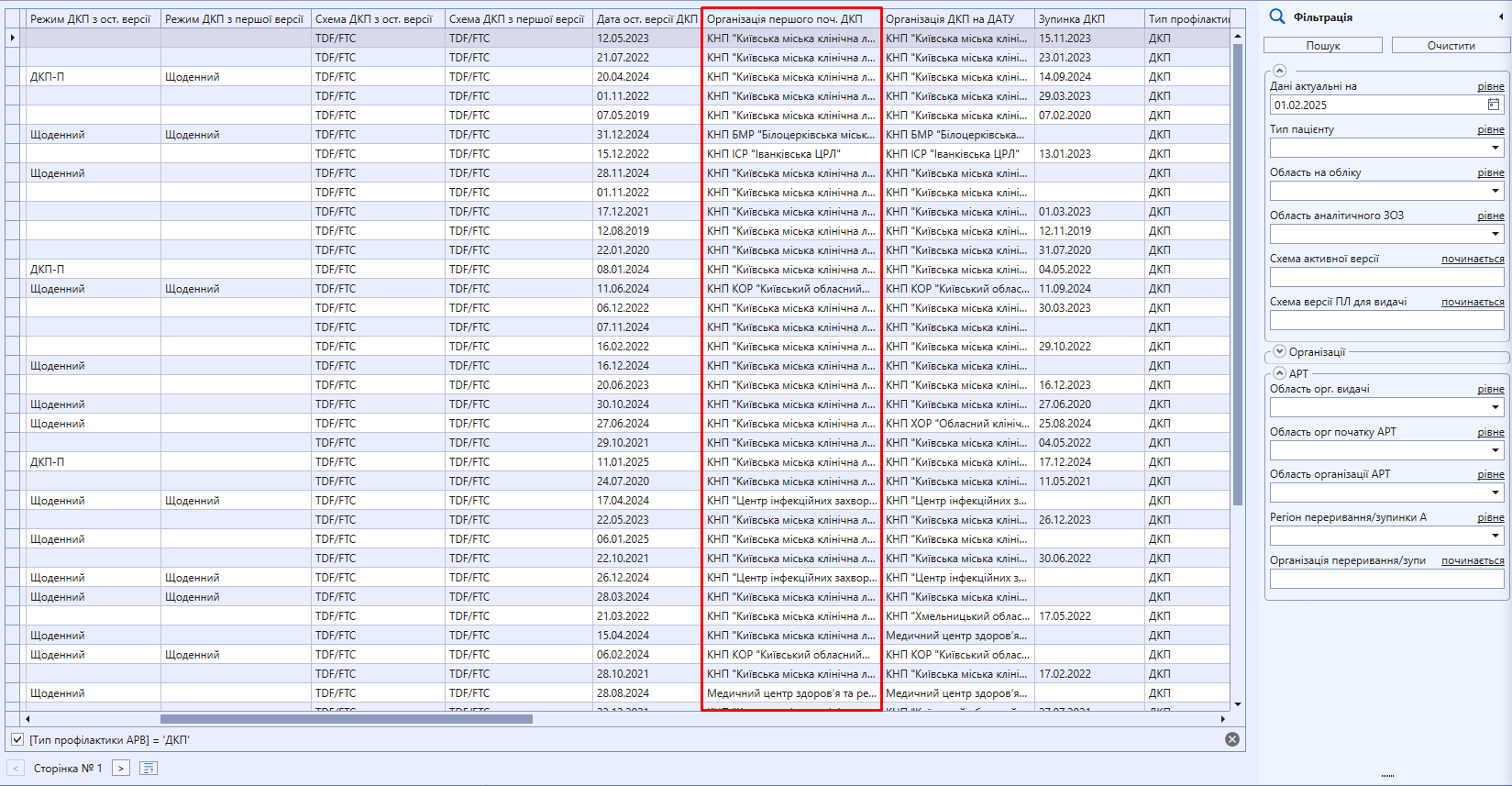Go to the previous page with < button

point(16,768)
